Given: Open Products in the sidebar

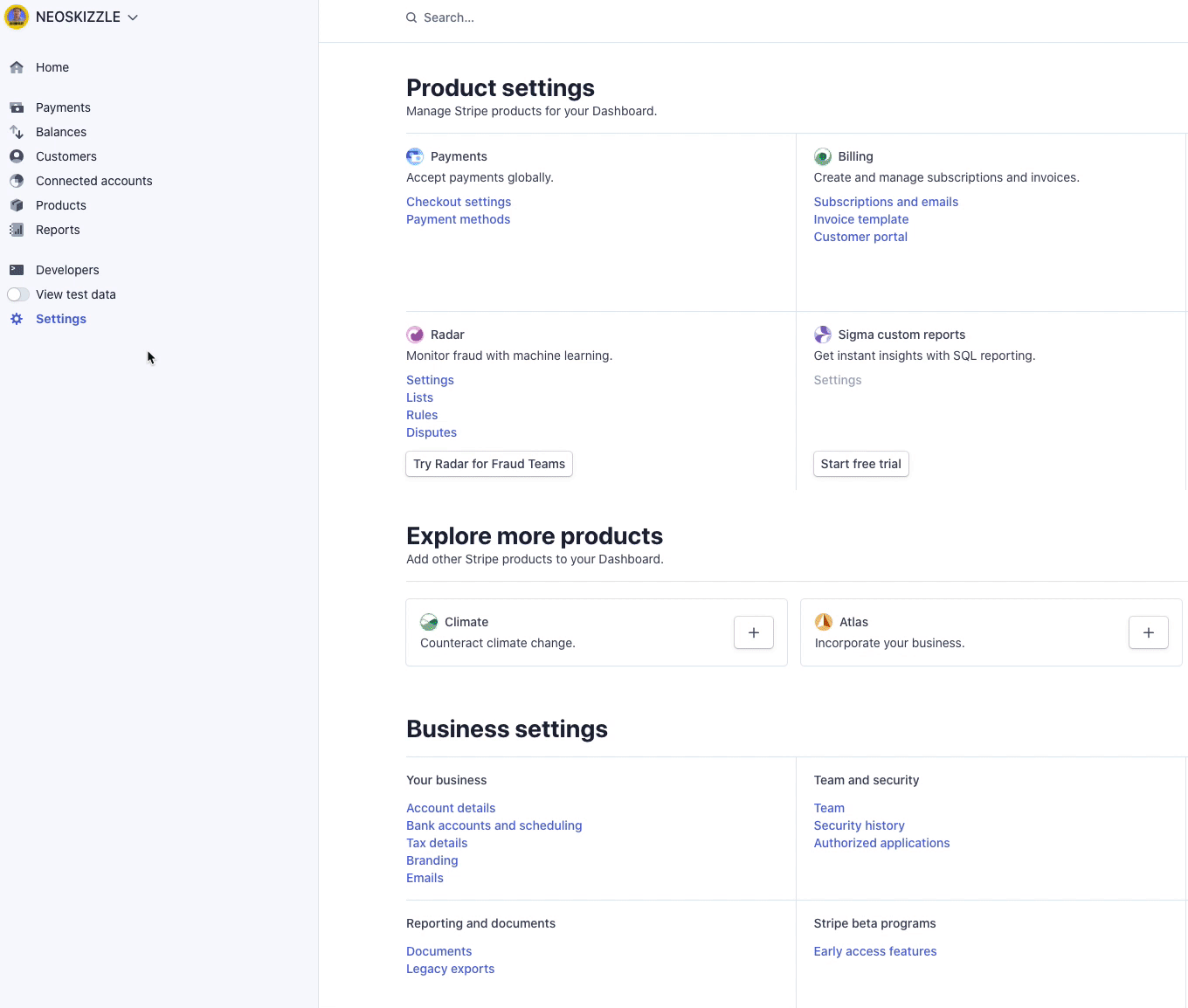Looking at the screenshot, I should point(61,205).
